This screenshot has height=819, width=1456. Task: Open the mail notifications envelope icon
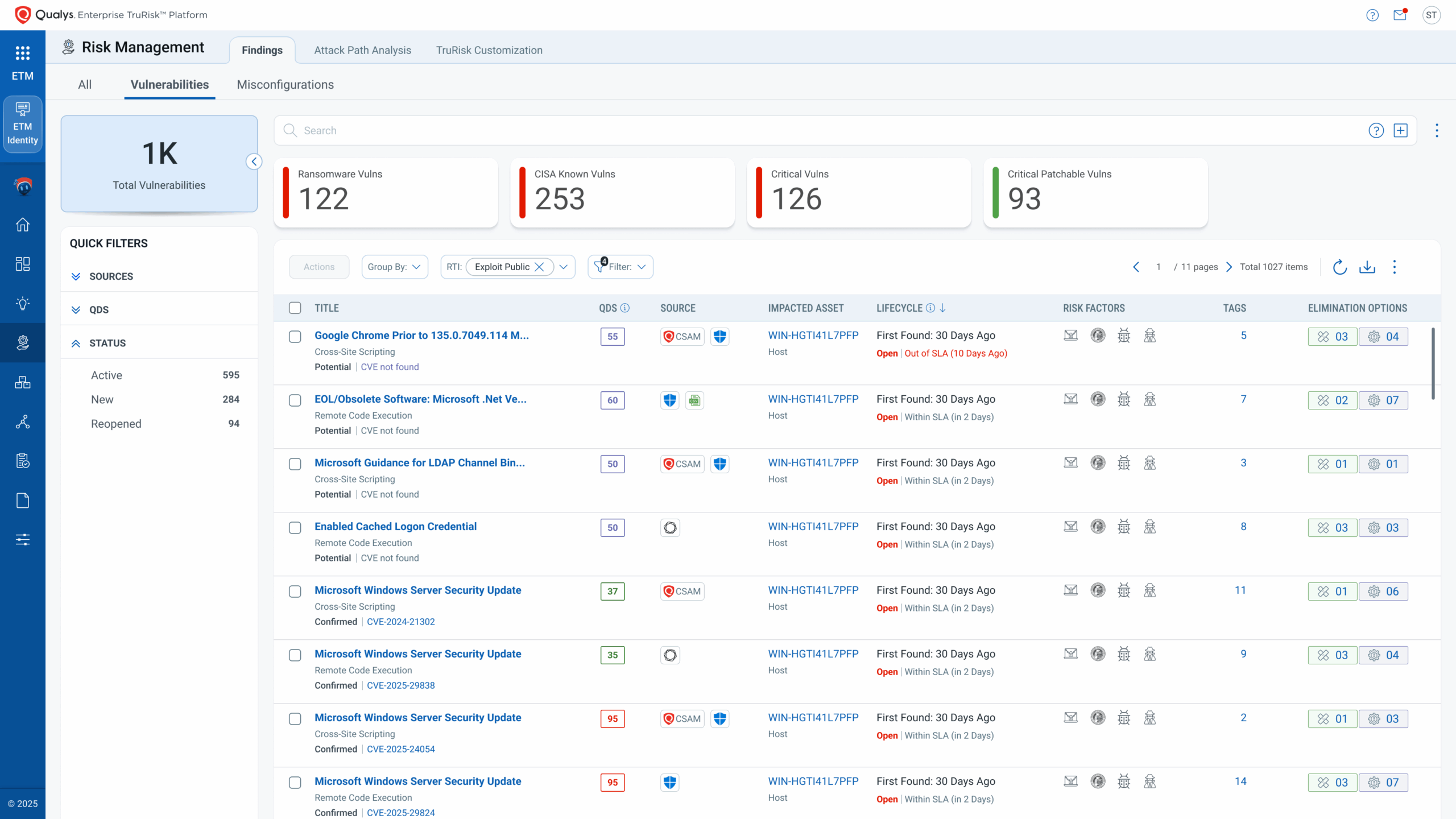coord(1400,15)
